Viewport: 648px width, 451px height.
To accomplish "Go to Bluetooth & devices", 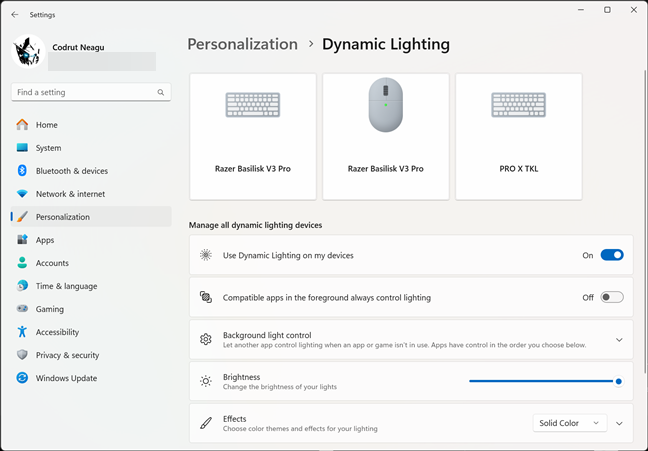I will tap(91, 171).
